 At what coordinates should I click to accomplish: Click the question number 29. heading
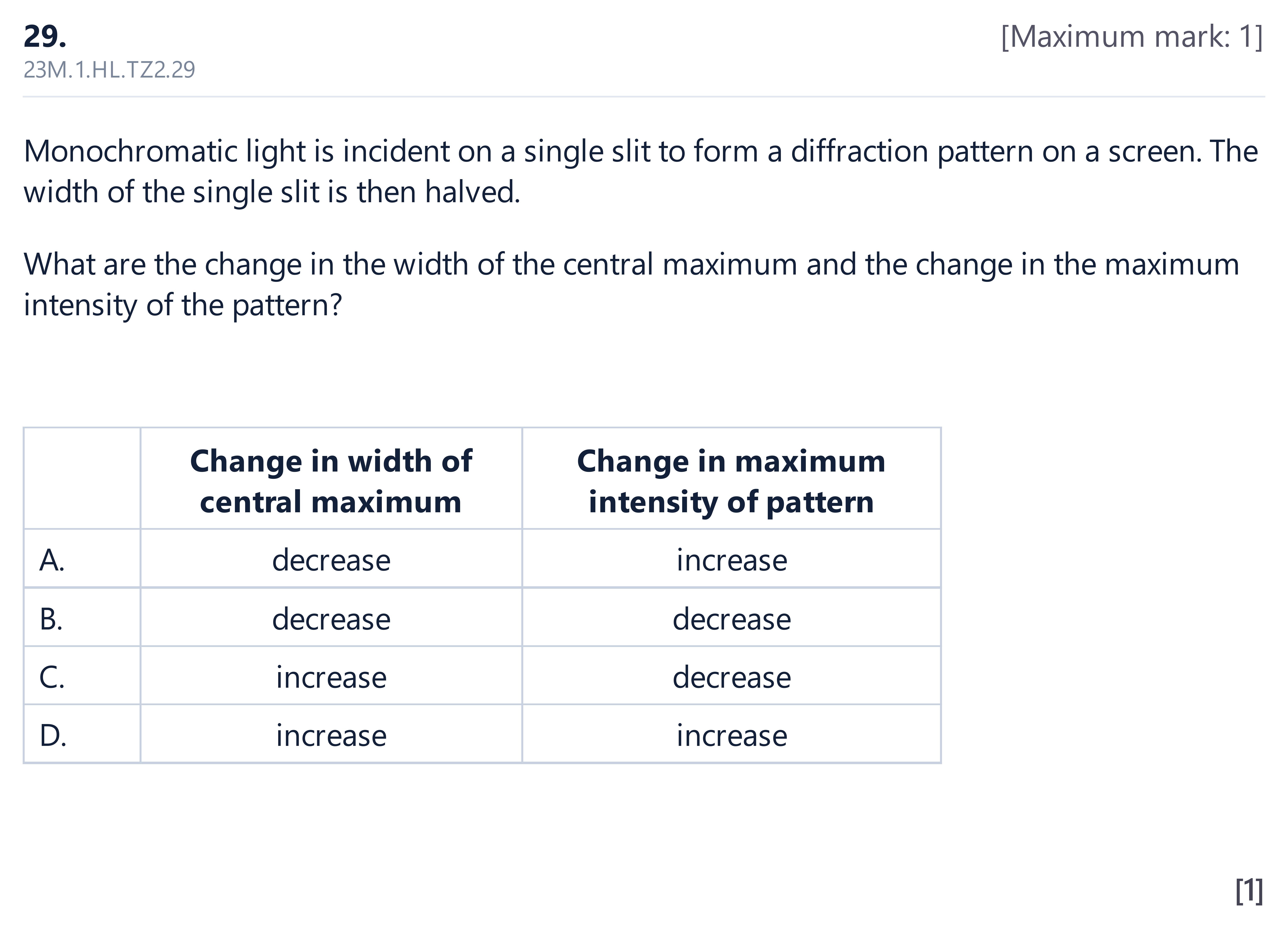pos(45,36)
